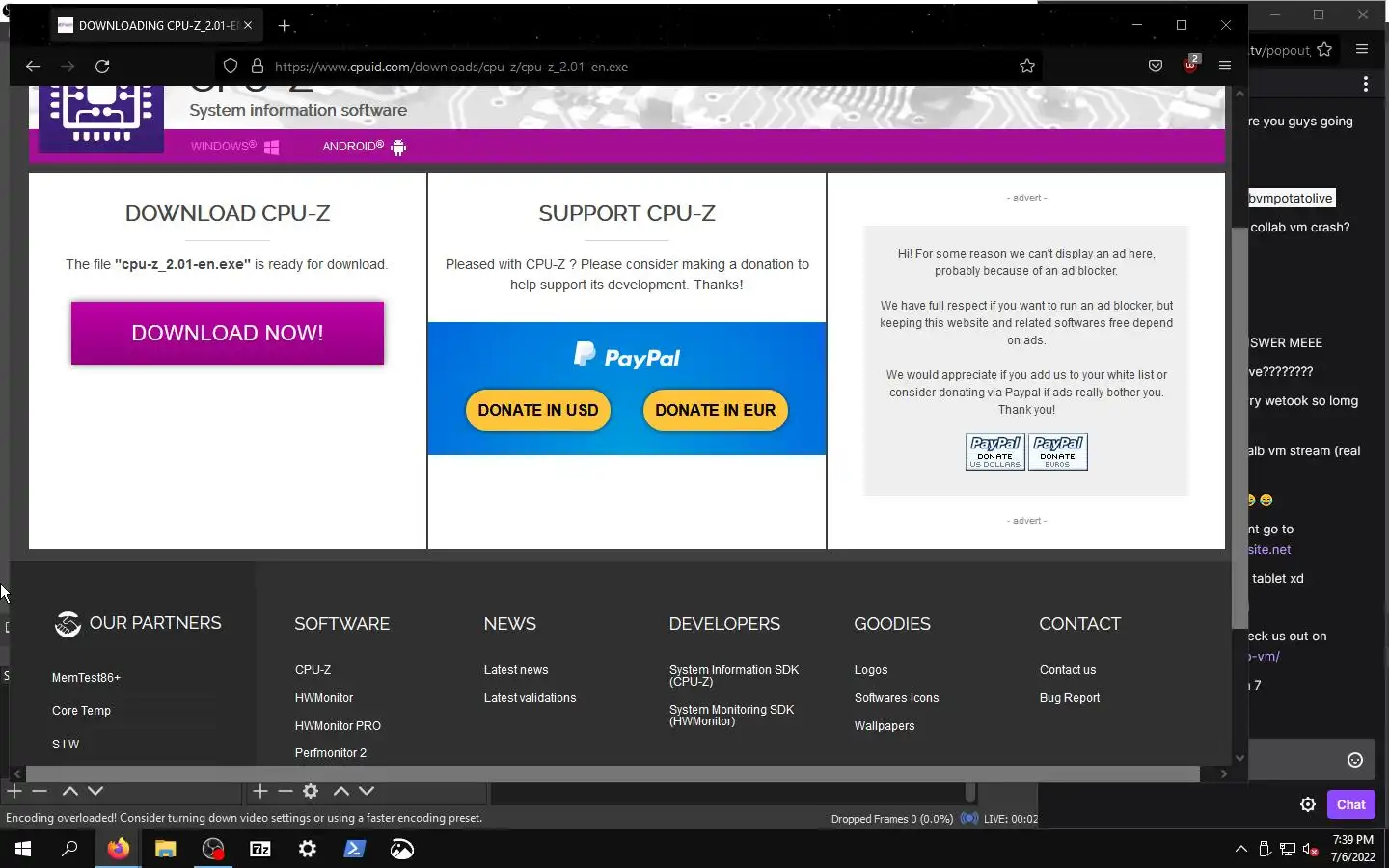Open Softwares icons link
This screenshot has height=868, width=1389.
896,698
